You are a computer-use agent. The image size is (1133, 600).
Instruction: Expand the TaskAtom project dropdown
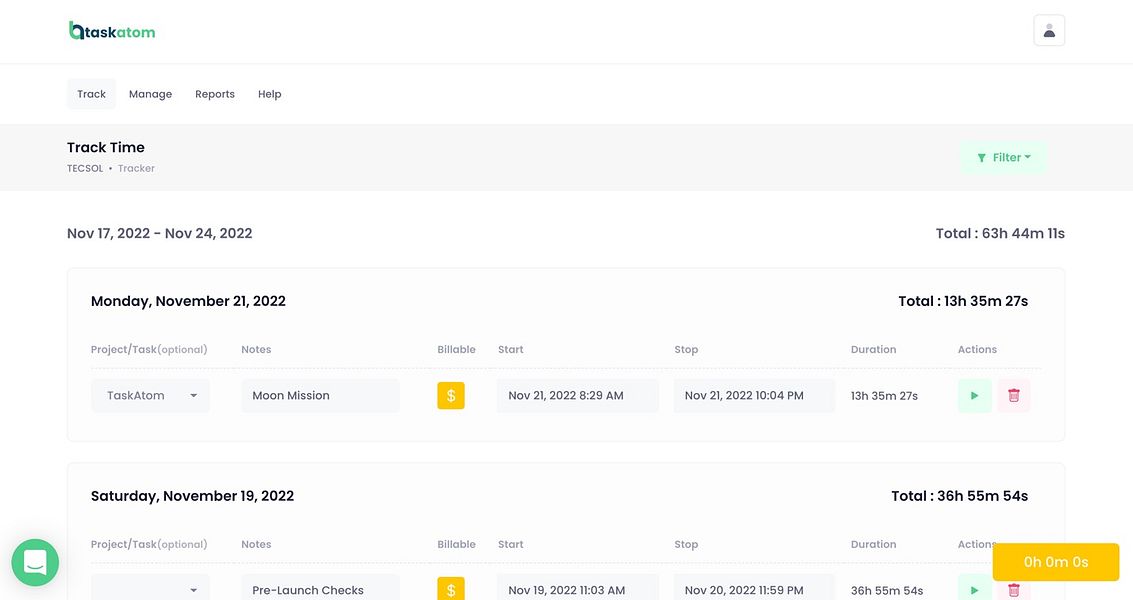(x=150, y=395)
